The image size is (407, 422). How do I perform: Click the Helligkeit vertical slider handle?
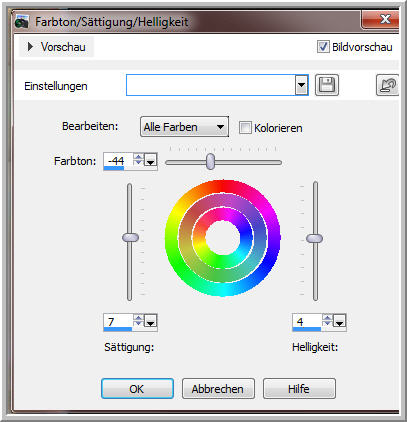[314, 238]
